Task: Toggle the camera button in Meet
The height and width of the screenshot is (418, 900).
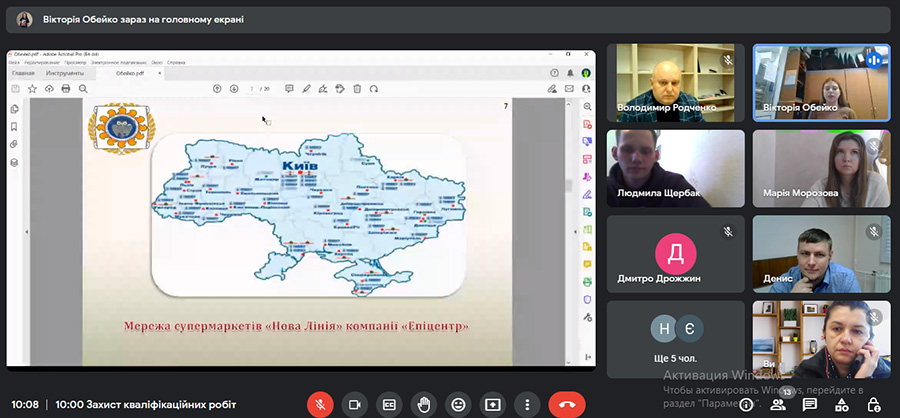Action: point(355,404)
